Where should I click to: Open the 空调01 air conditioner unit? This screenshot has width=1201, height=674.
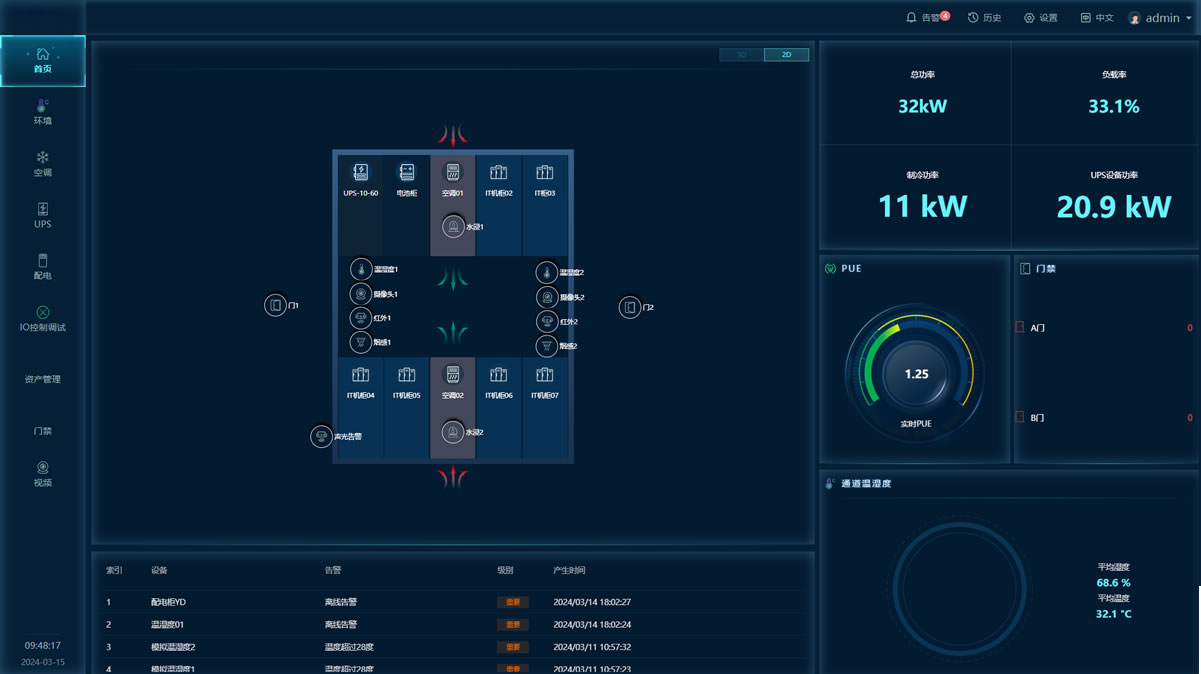(452, 173)
